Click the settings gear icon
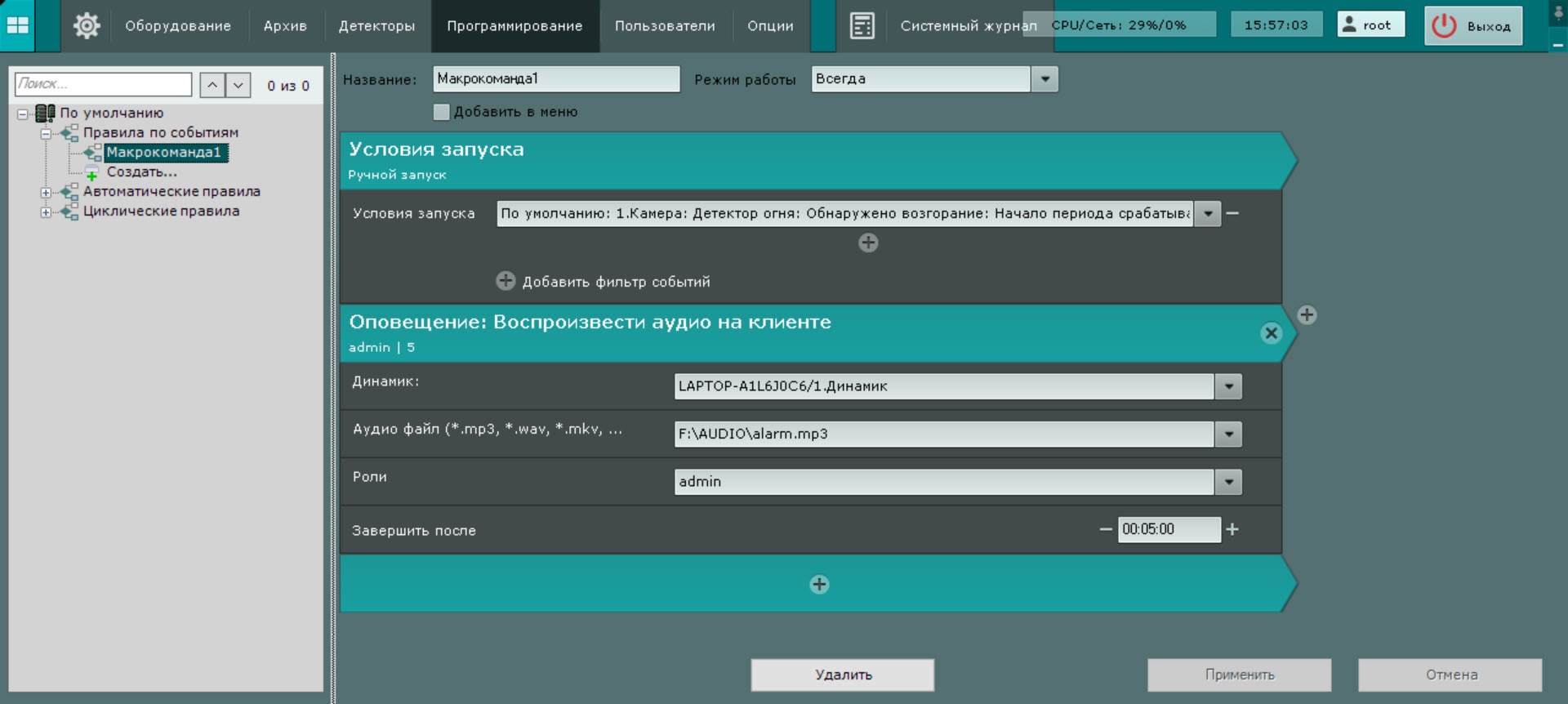This screenshot has height=704, width=1568. [x=87, y=25]
